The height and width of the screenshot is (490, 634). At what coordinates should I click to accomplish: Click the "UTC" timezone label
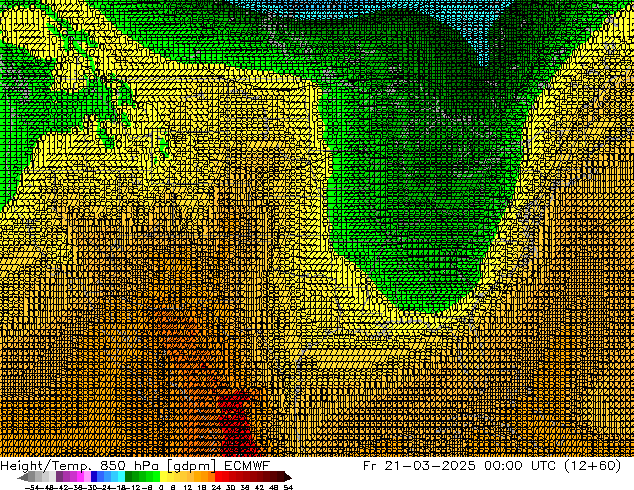click(x=544, y=466)
